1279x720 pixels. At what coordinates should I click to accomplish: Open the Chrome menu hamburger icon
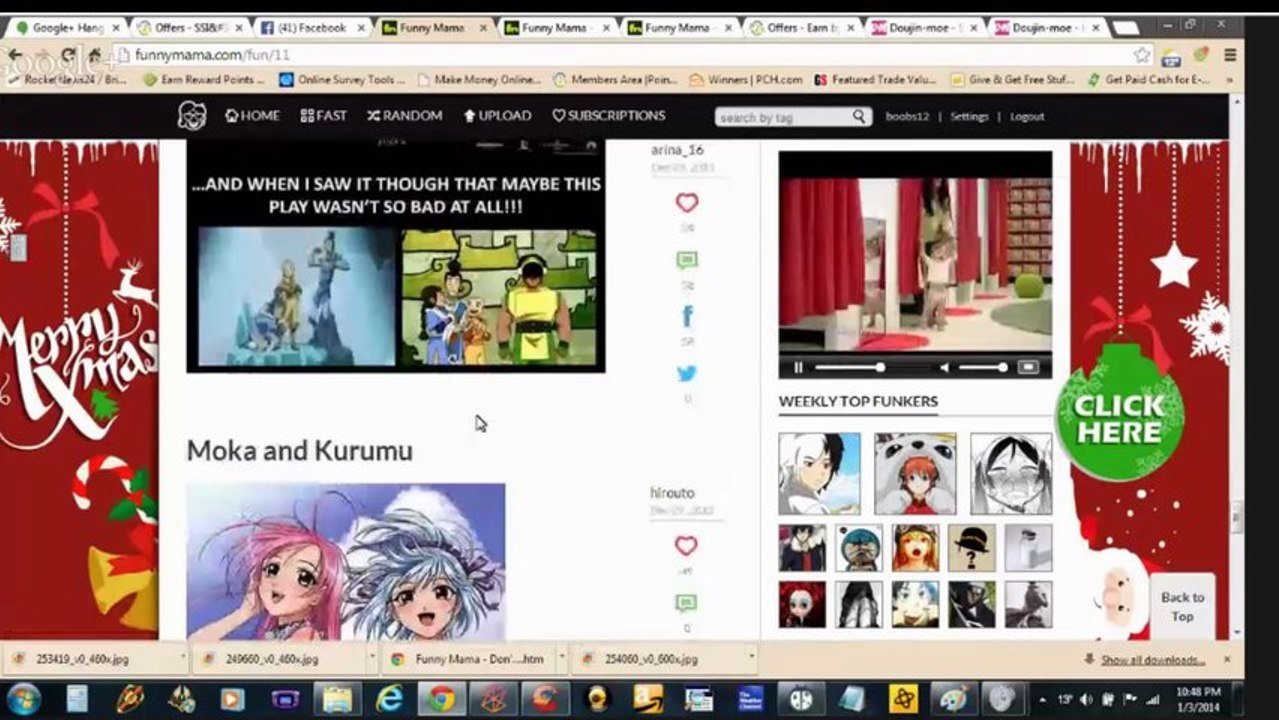[1230, 55]
